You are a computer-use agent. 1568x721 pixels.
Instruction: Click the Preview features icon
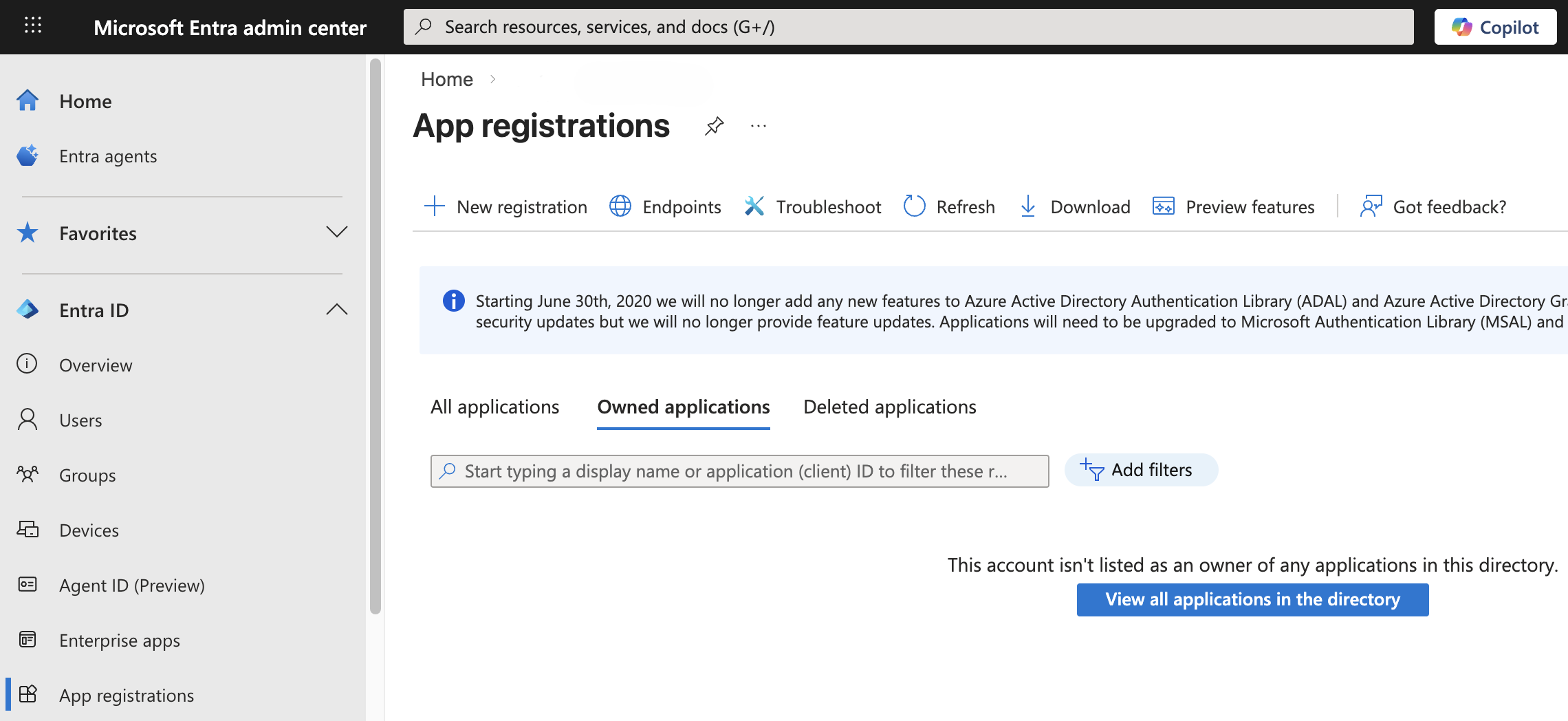tap(1164, 206)
